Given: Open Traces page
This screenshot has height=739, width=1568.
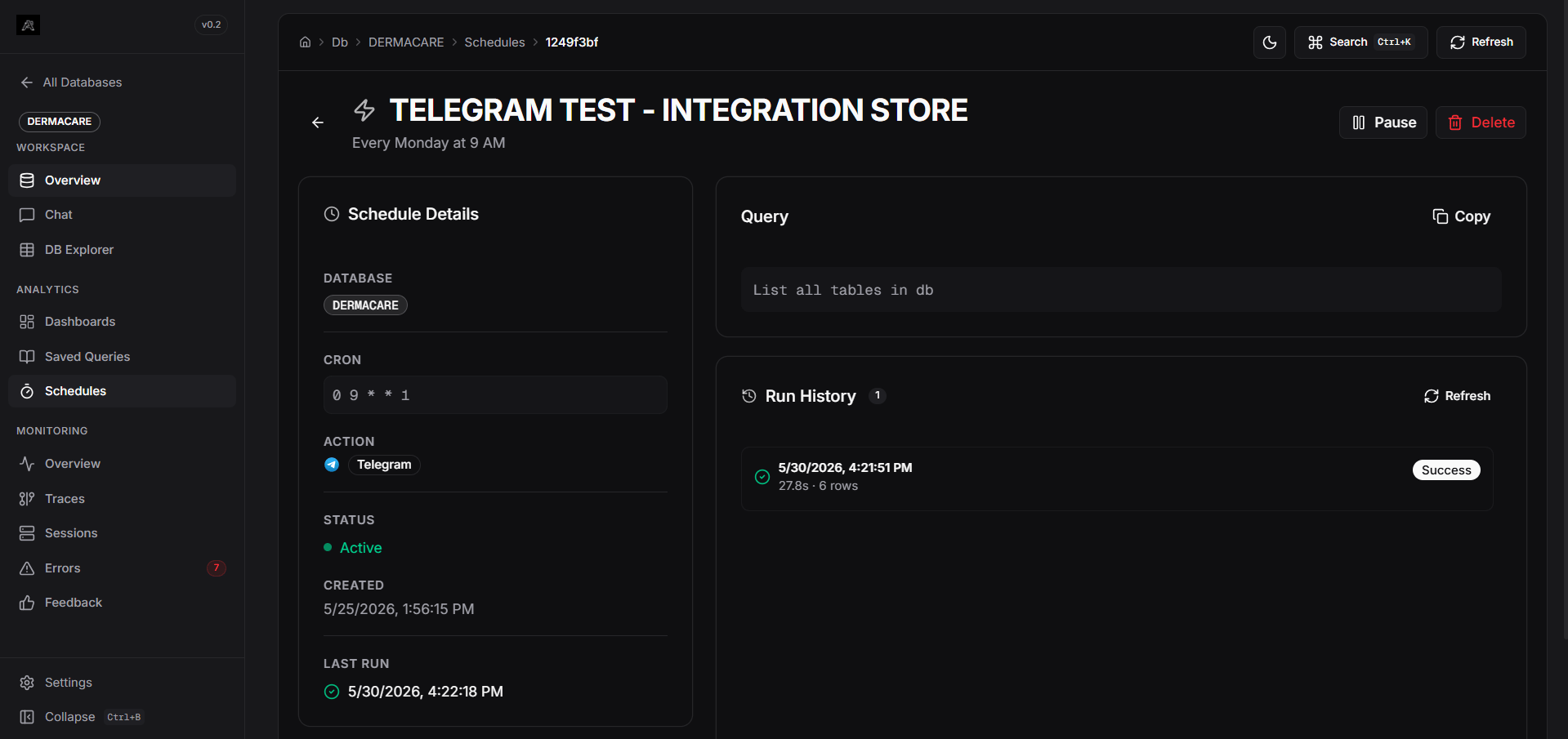Looking at the screenshot, I should point(122,499).
